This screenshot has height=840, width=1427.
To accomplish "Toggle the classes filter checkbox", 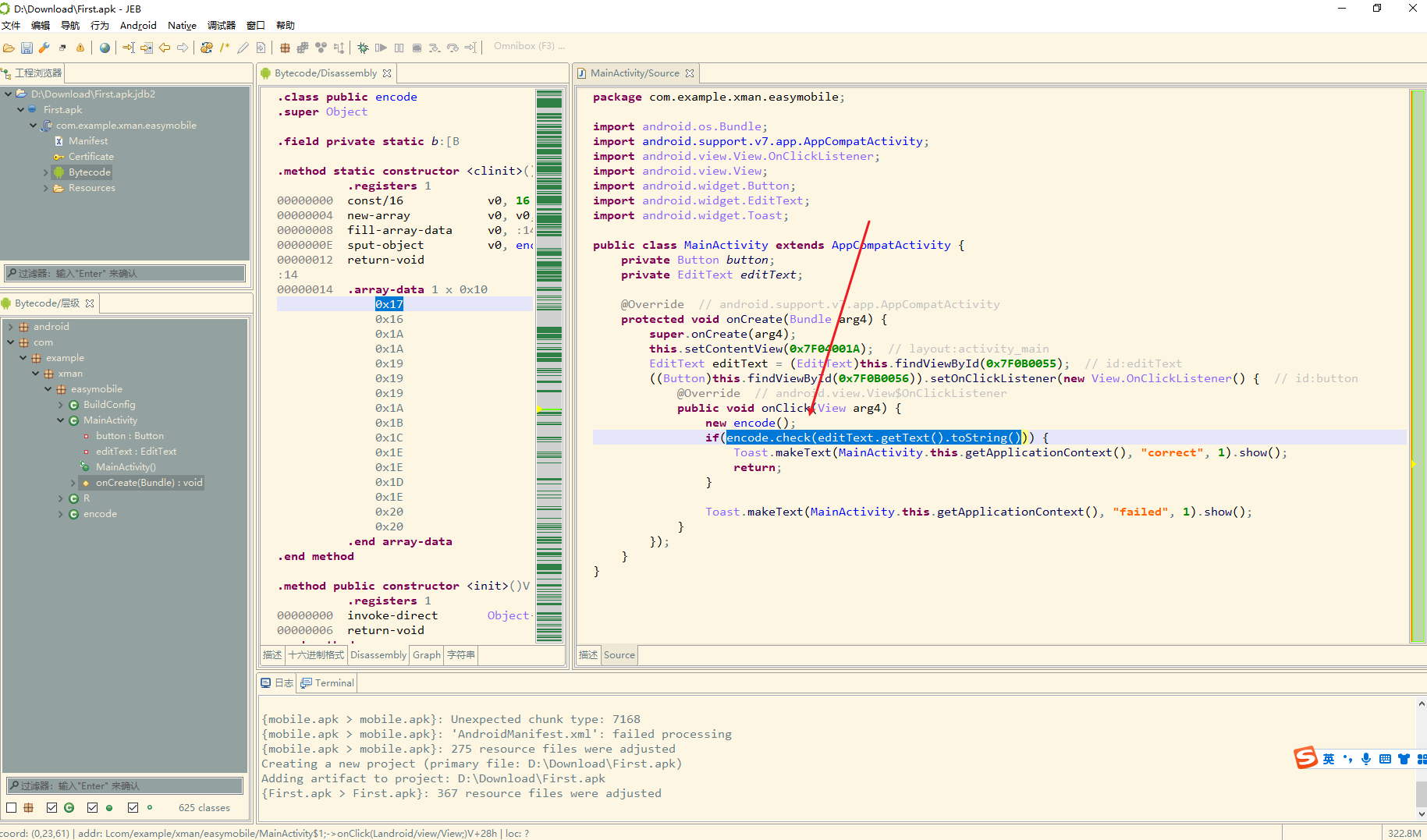I will (51, 807).
